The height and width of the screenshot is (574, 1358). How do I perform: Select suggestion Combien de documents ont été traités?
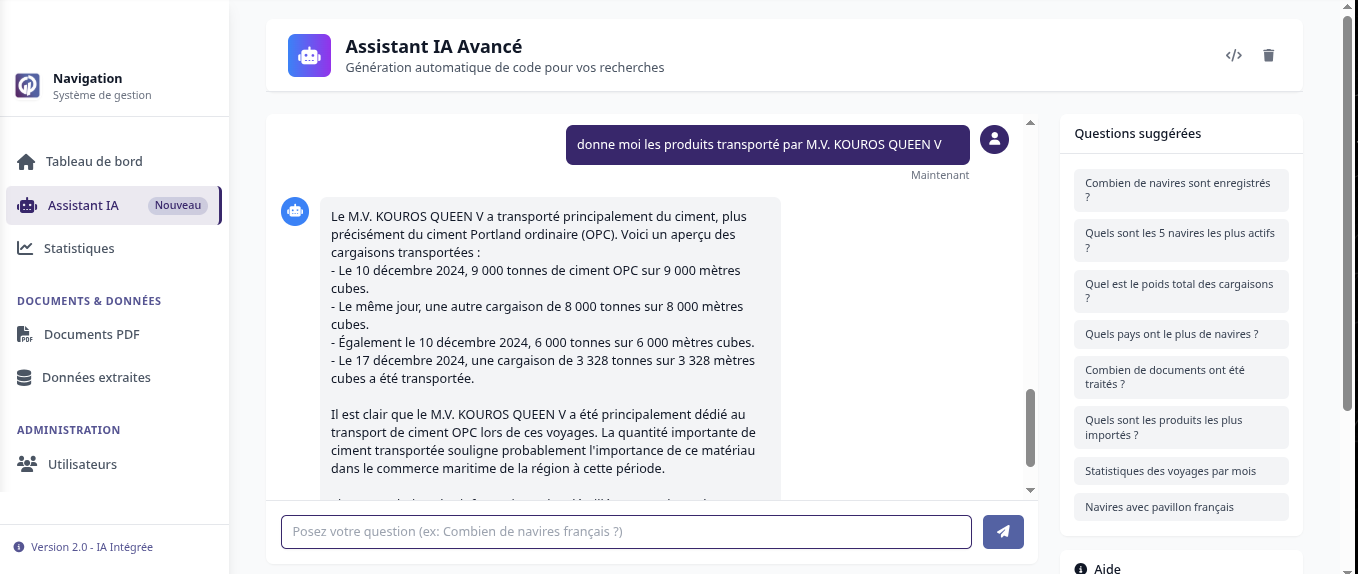coord(1181,377)
